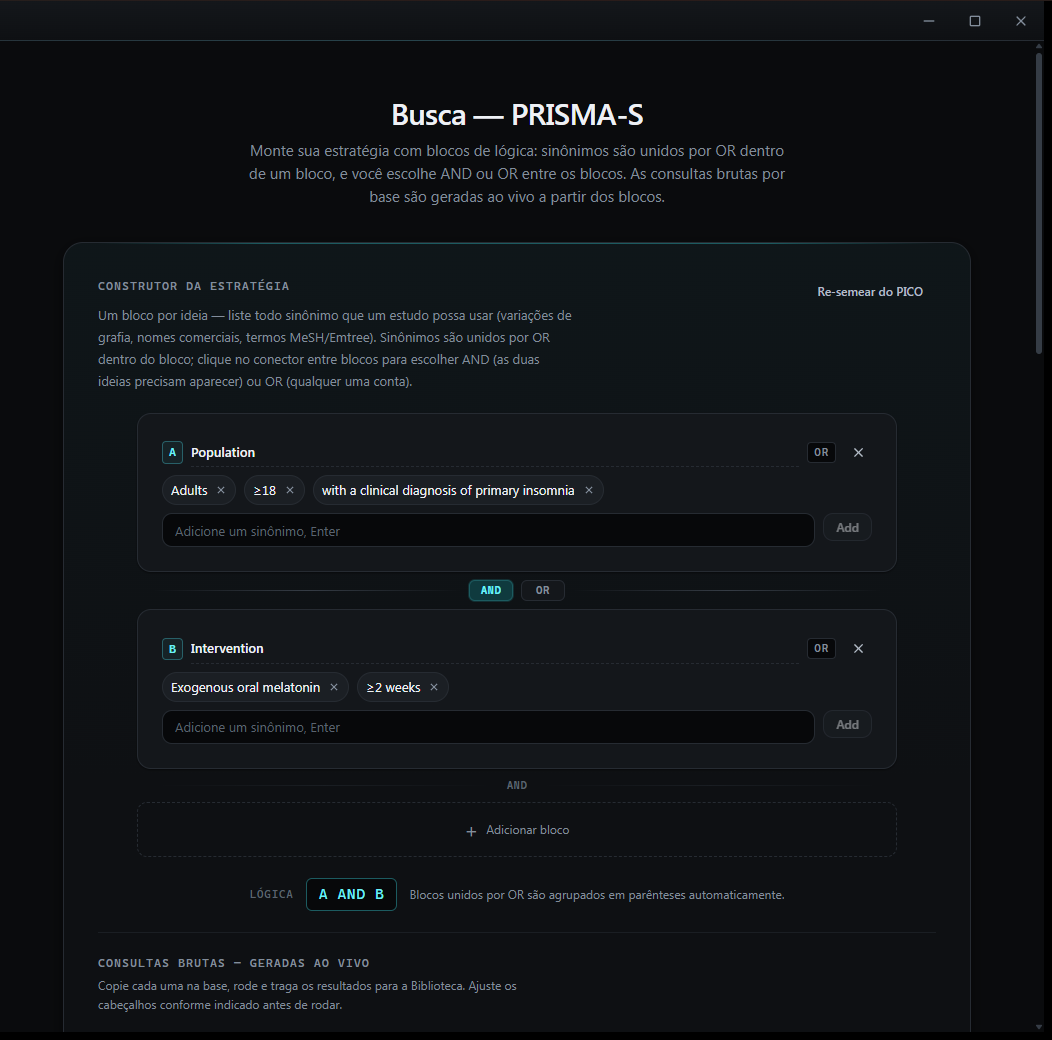This screenshot has width=1052, height=1040.
Task: Click the Exogenous oral melatonin chip label
Action: point(246,687)
